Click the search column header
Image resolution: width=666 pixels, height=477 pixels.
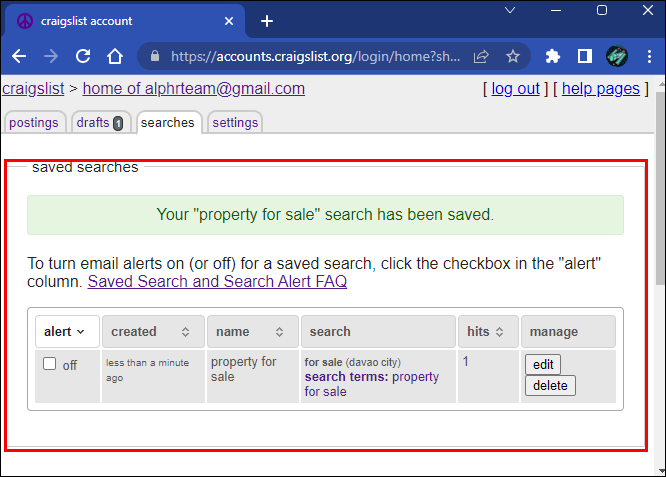click(x=378, y=331)
